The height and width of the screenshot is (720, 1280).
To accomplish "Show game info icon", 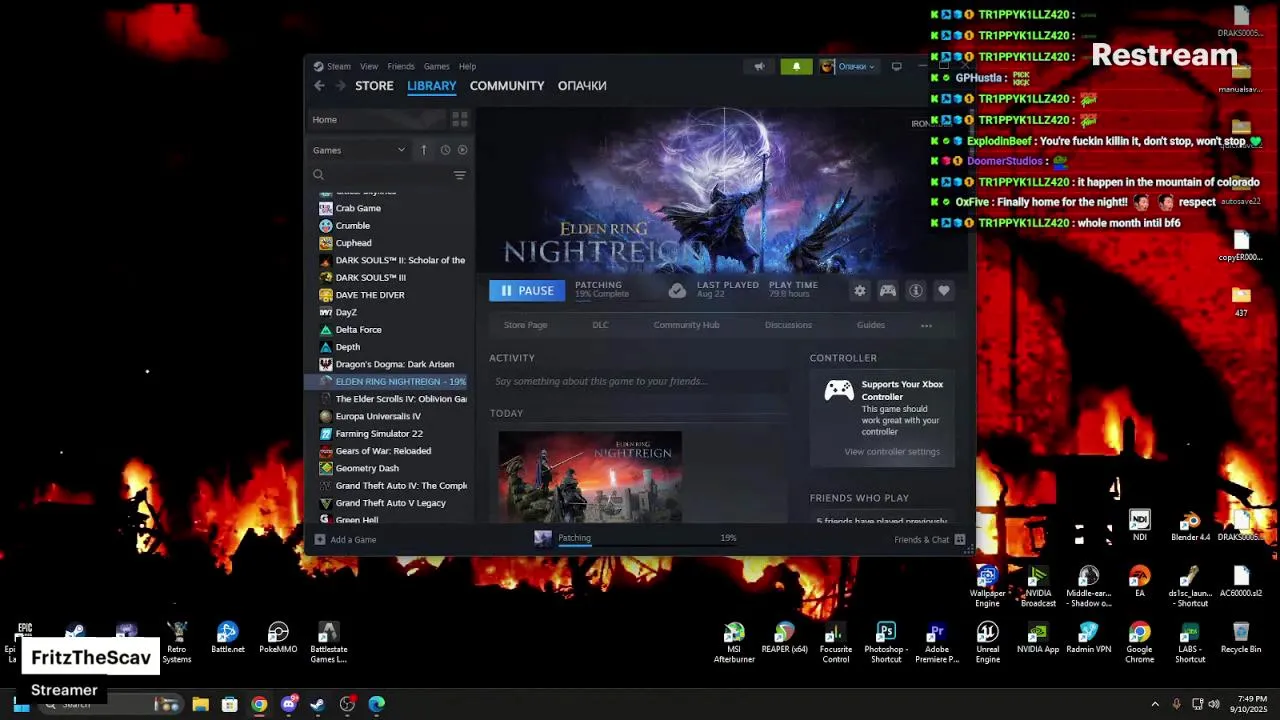I will coord(915,291).
